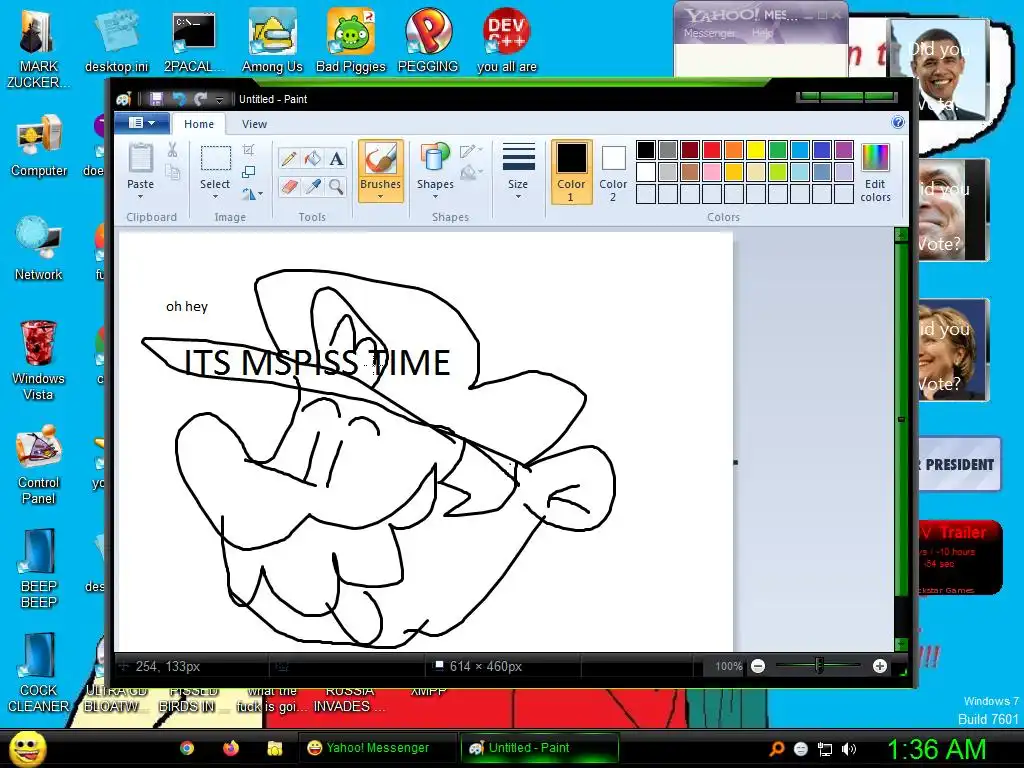Select the Fill with color bucket tool
This screenshot has width=1024, height=768.
312,159
